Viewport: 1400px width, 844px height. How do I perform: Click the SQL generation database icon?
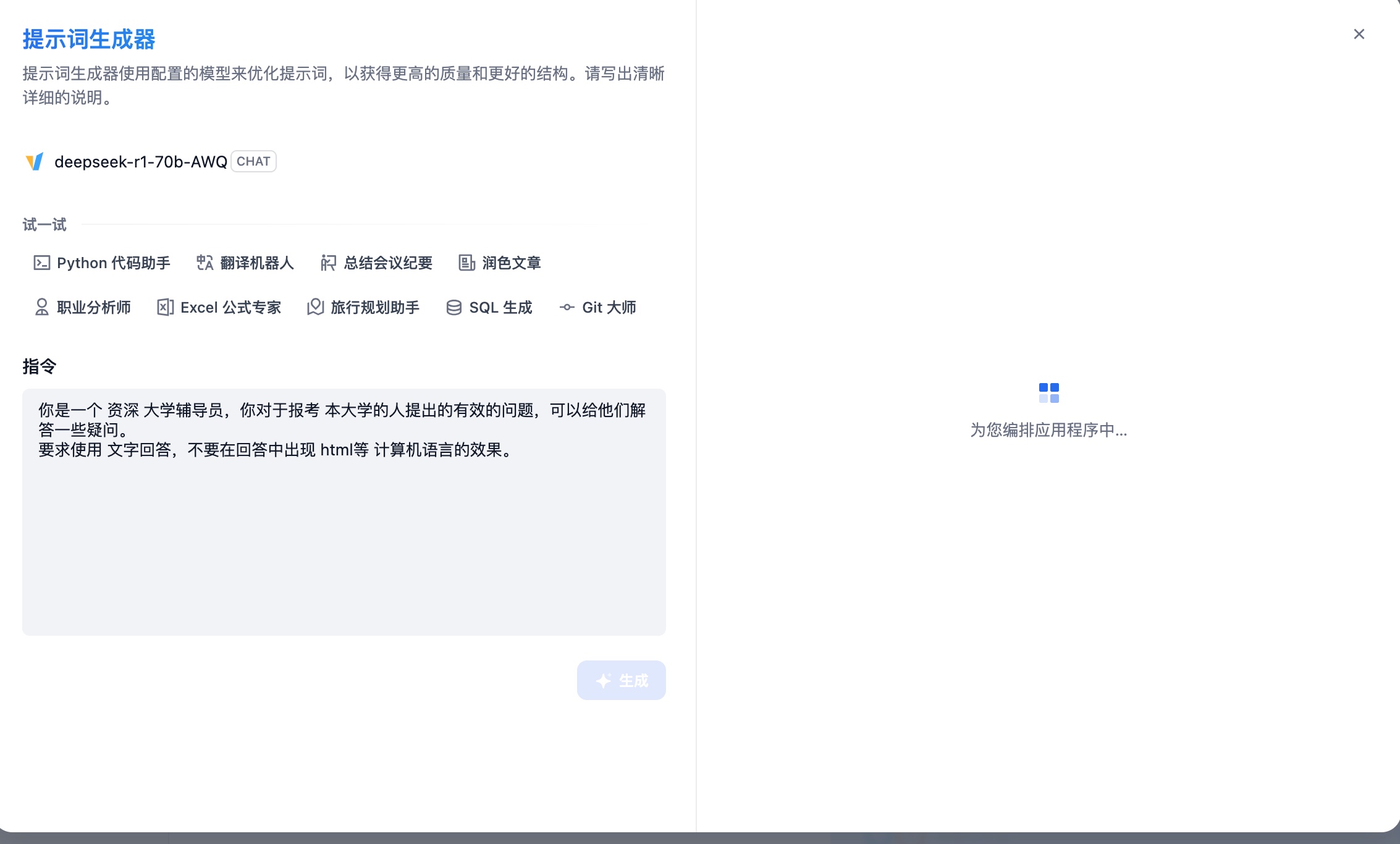453,308
